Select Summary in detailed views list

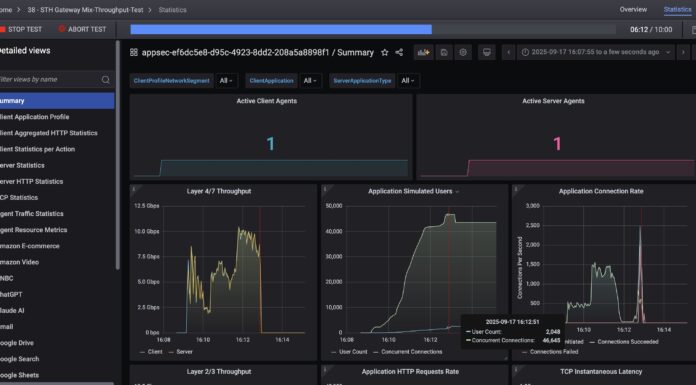click(x=57, y=101)
